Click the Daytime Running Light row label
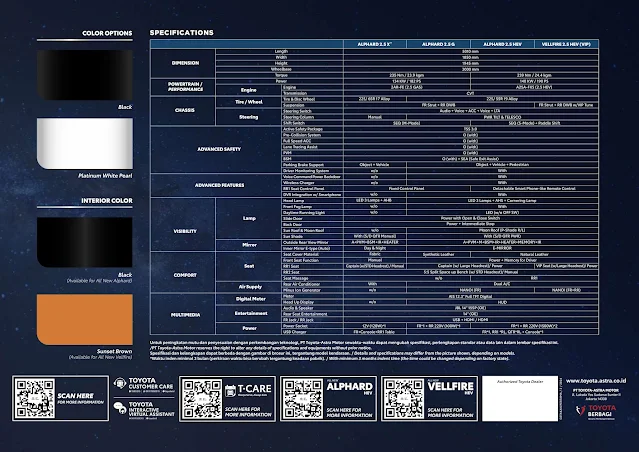This screenshot has width=639, height=452. (x=304, y=212)
